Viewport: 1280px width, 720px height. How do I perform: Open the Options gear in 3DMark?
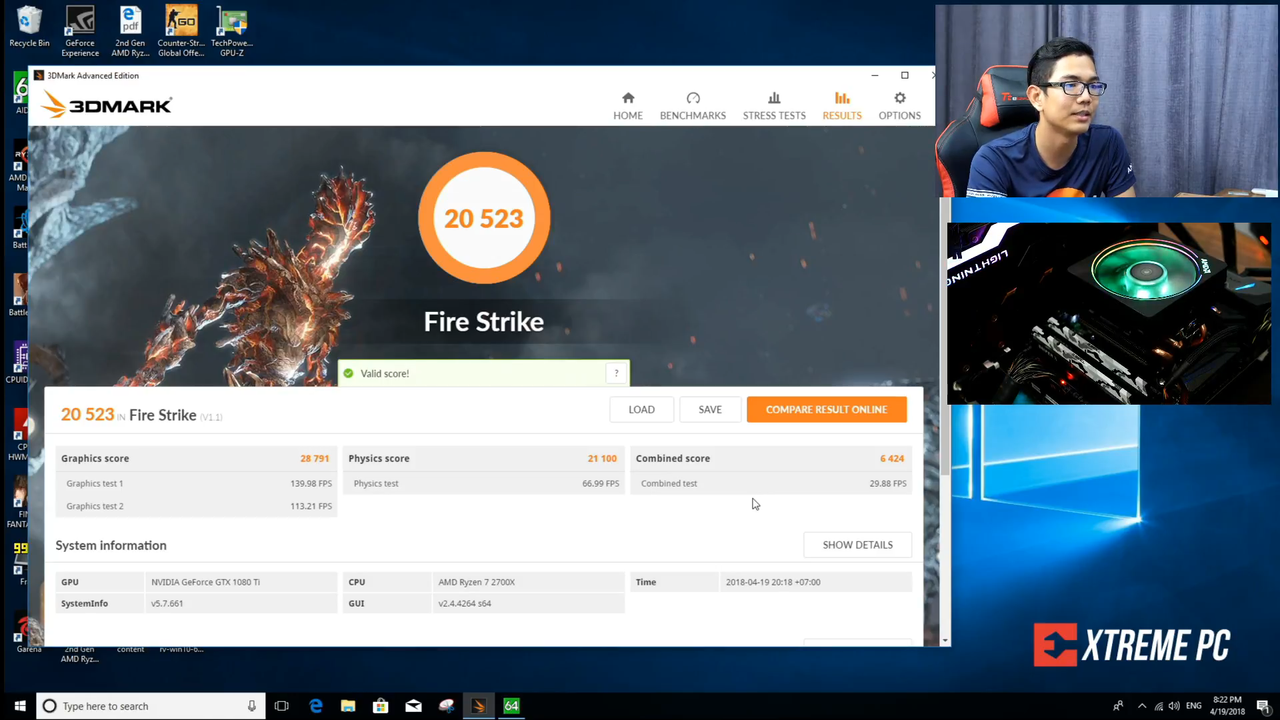[x=899, y=105]
